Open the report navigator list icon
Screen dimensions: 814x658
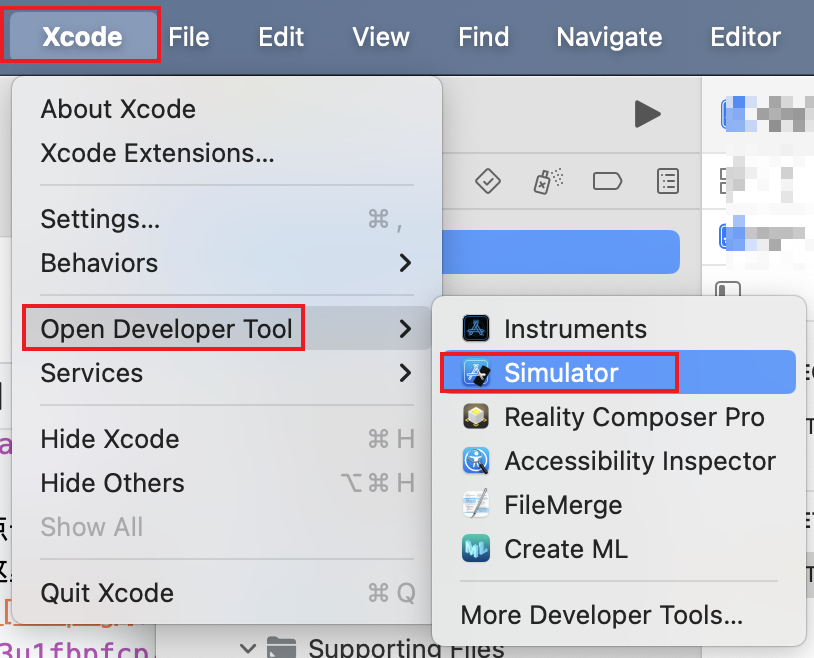click(667, 181)
